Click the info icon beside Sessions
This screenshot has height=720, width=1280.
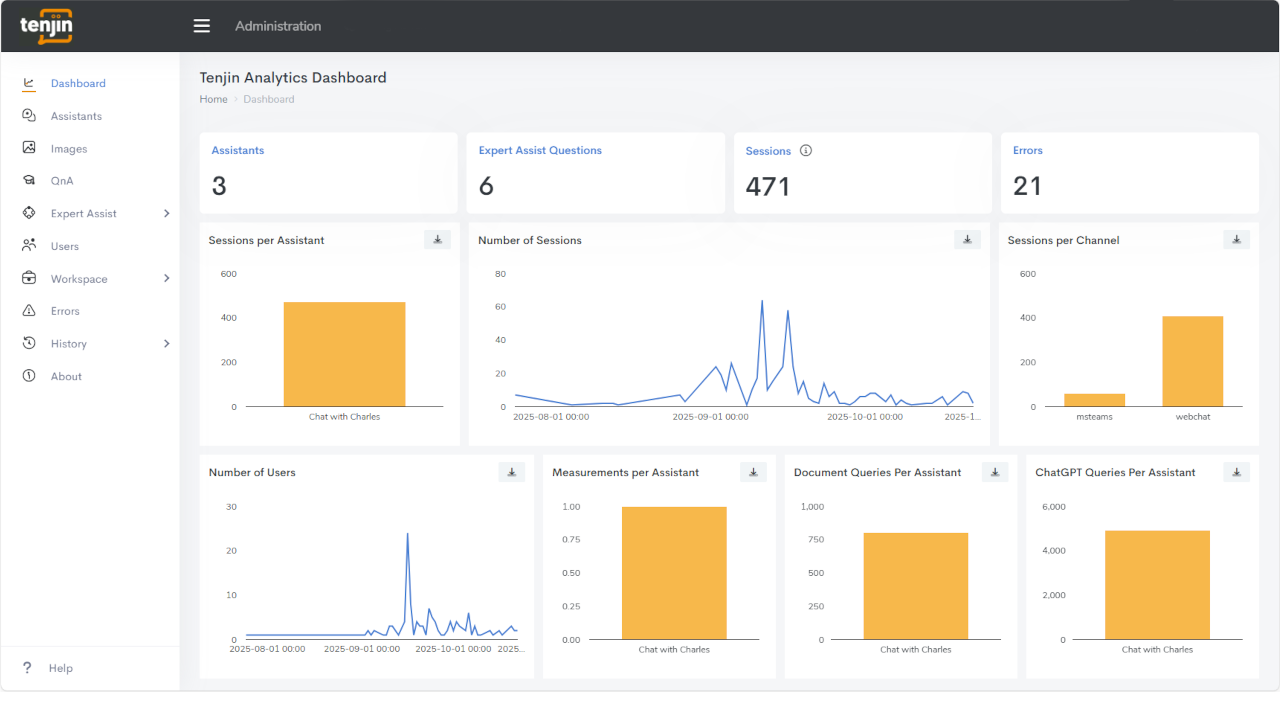pyautogui.click(x=806, y=151)
